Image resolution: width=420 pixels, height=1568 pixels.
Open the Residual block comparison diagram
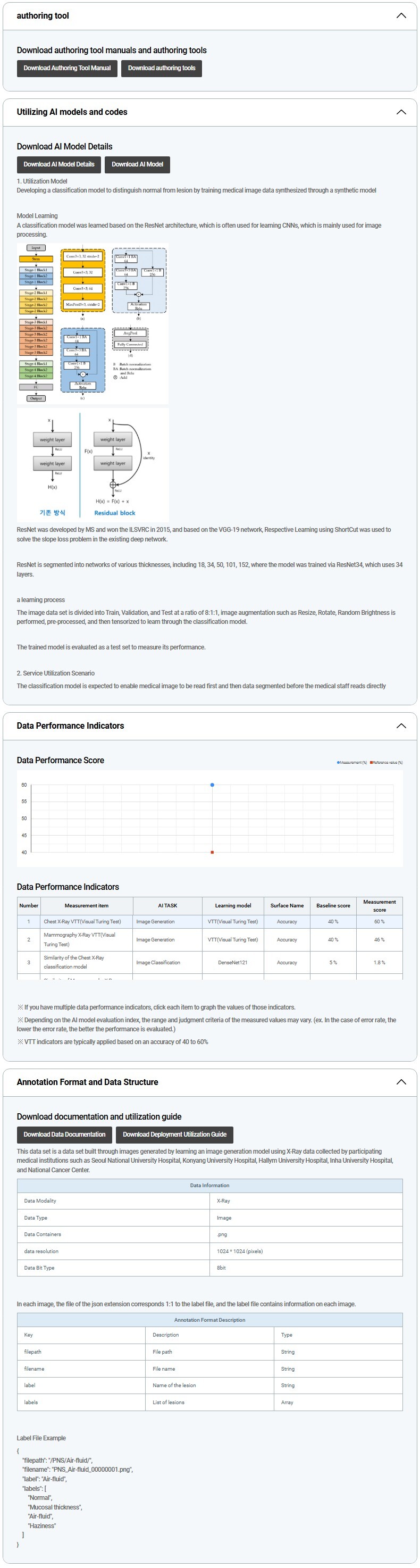point(93,464)
